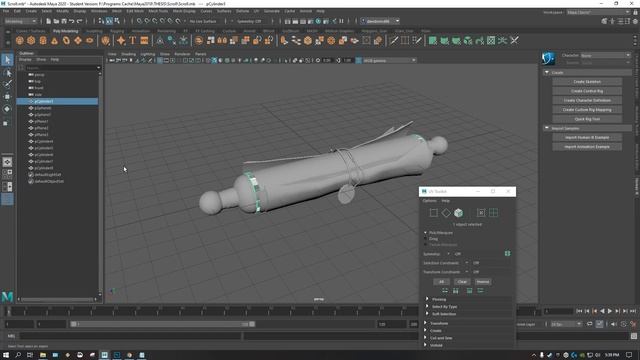The width and height of the screenshot is (640, 360).
Task: Click the timeline current frame marker
Action: click(x=8, y=311)
